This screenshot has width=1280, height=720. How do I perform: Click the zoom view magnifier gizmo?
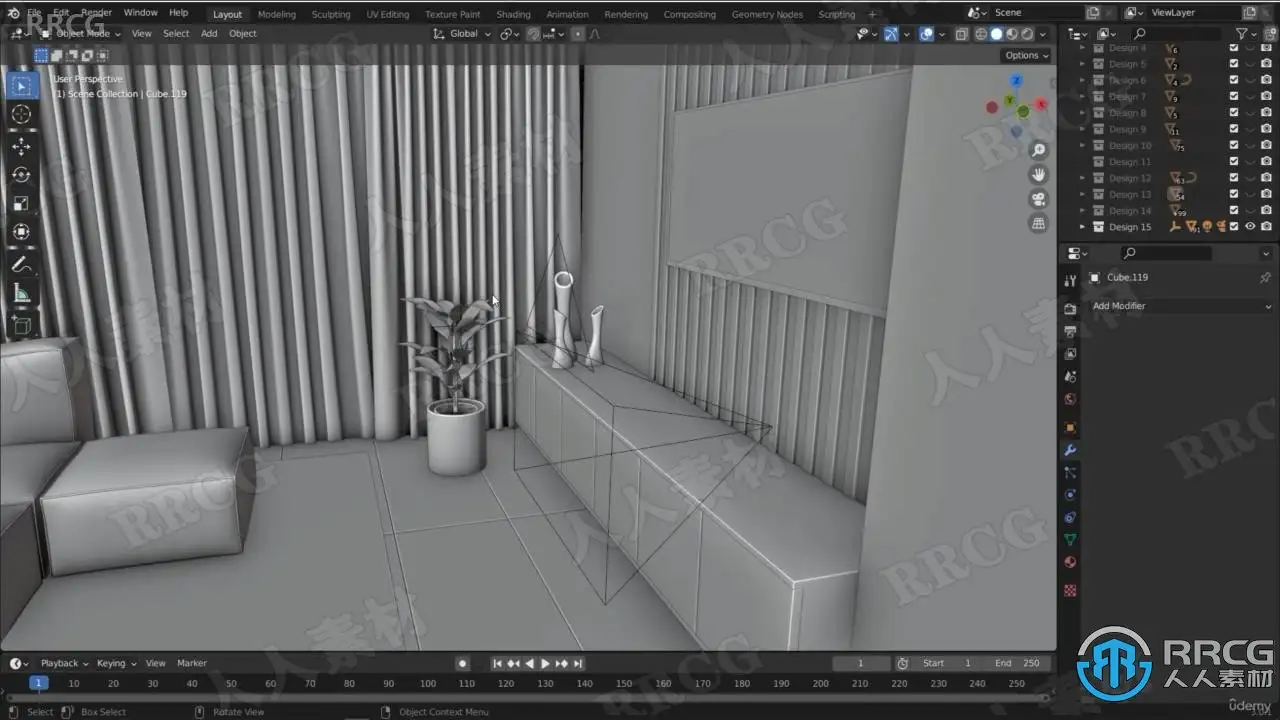[x=1039, y=151]
